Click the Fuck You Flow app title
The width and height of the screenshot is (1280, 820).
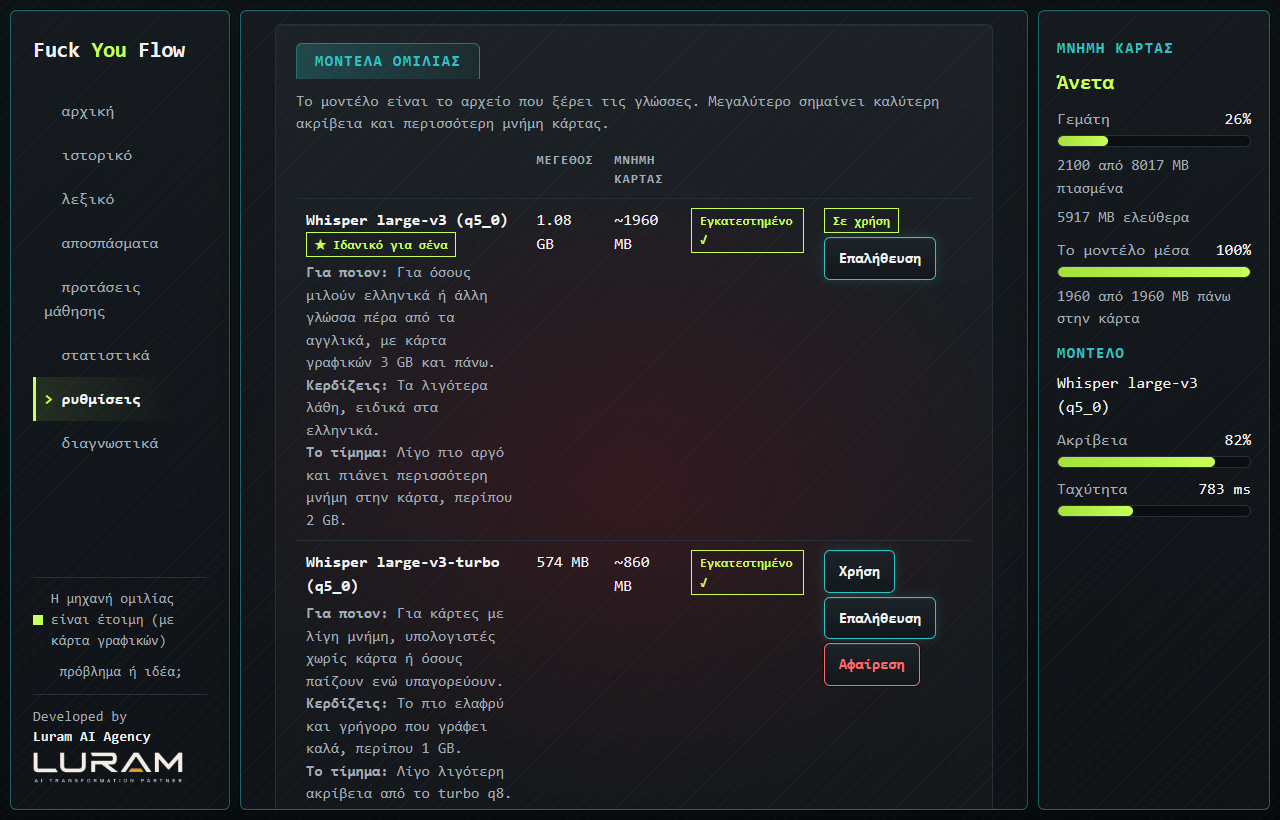109,50
